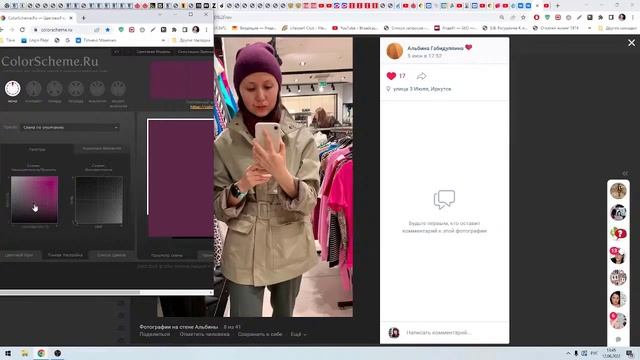Open Chrome menu in ColorScheme window
This screenshot has height=360, width=640.
coord(207,30)
